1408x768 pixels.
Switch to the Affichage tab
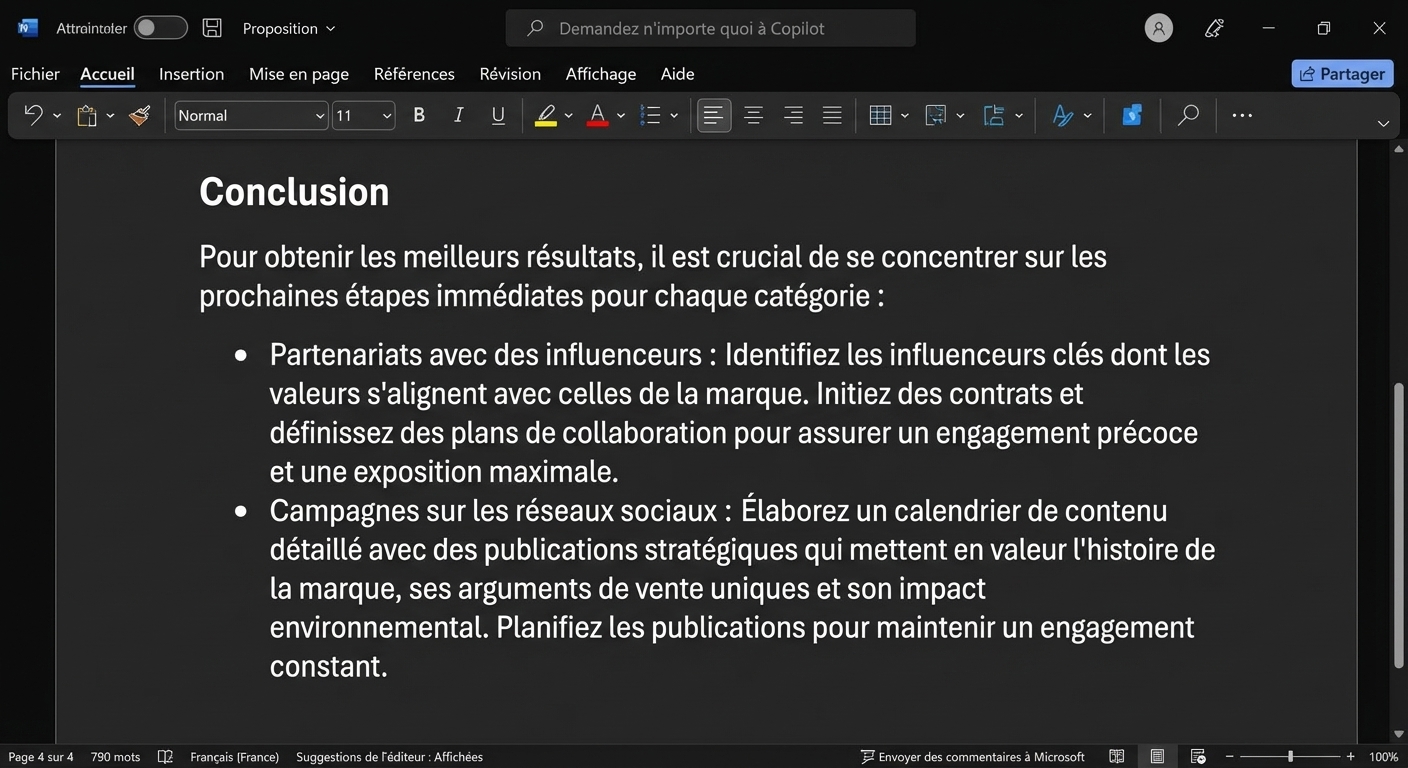(x=601, y=74)
